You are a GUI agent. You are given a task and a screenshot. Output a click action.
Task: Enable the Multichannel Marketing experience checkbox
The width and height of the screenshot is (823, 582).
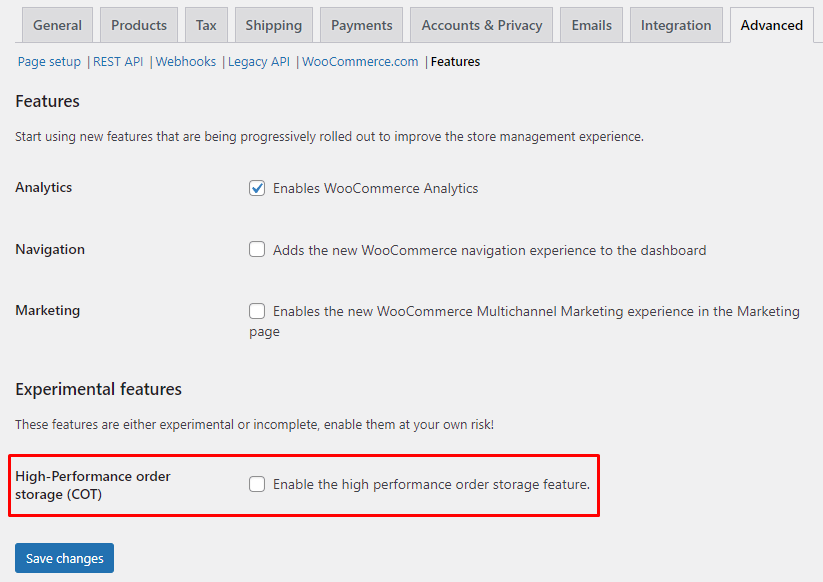[257, 311]
